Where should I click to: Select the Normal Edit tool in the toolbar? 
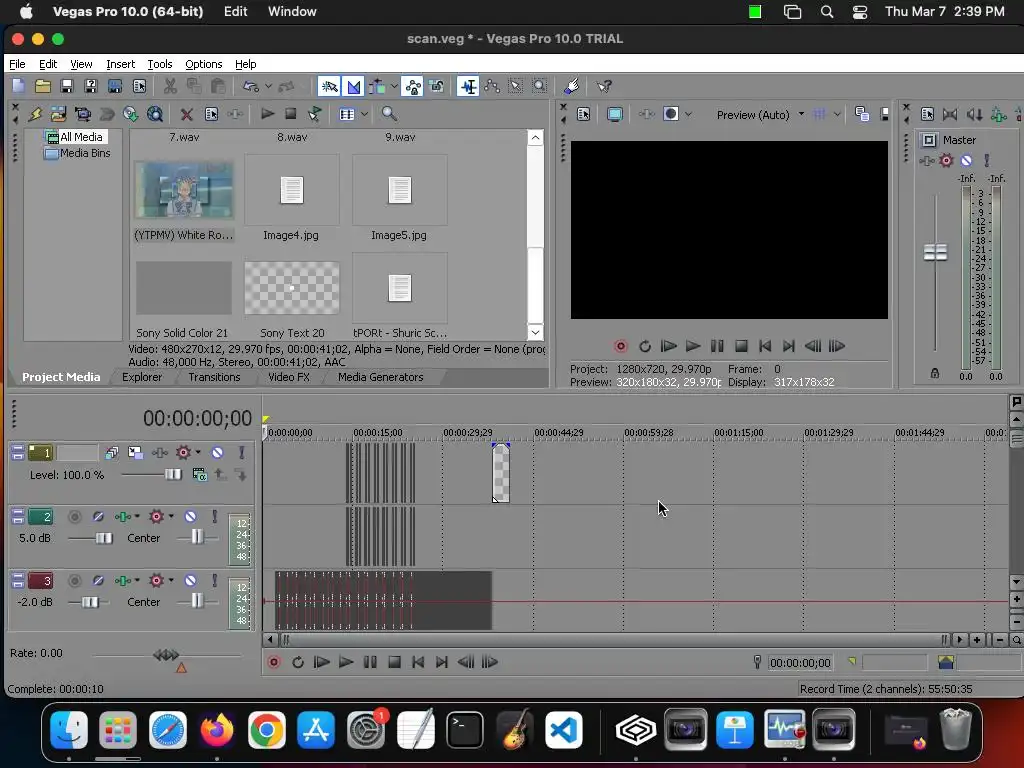[468, 86]
